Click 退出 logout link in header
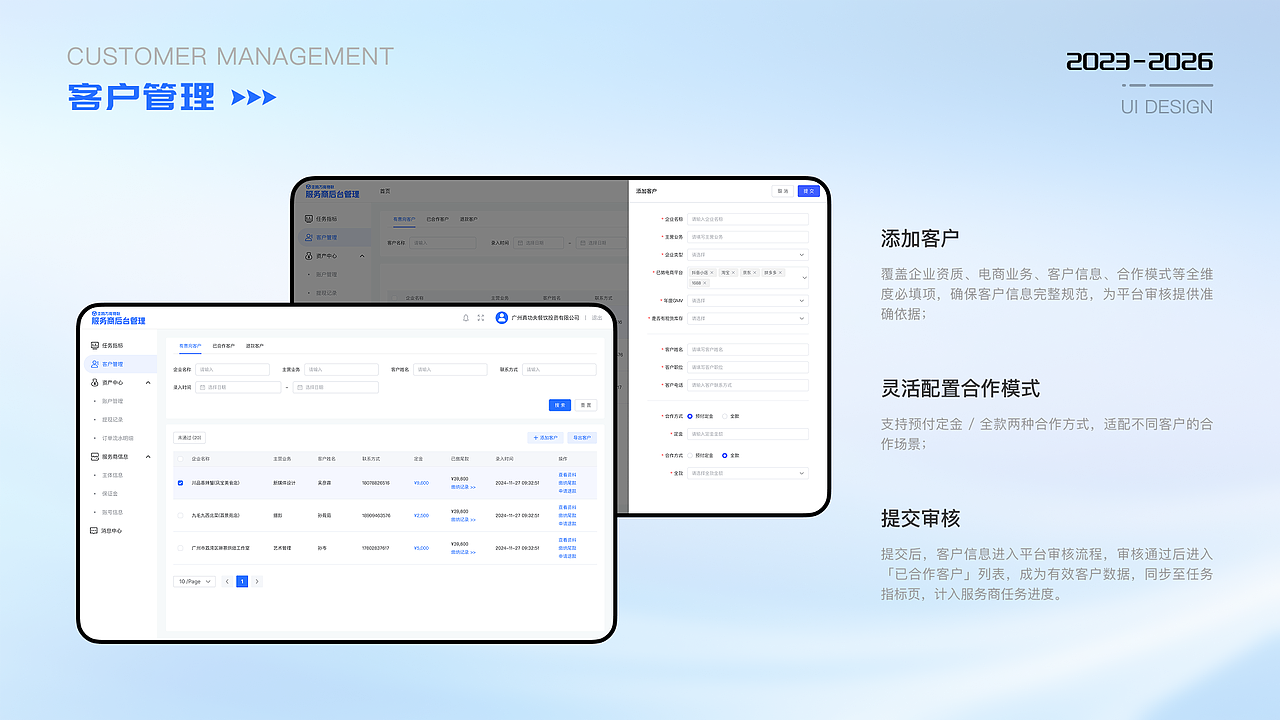The height and width of the screenshot is (720, 1280). pyautogui.click(x=597, y=318)
